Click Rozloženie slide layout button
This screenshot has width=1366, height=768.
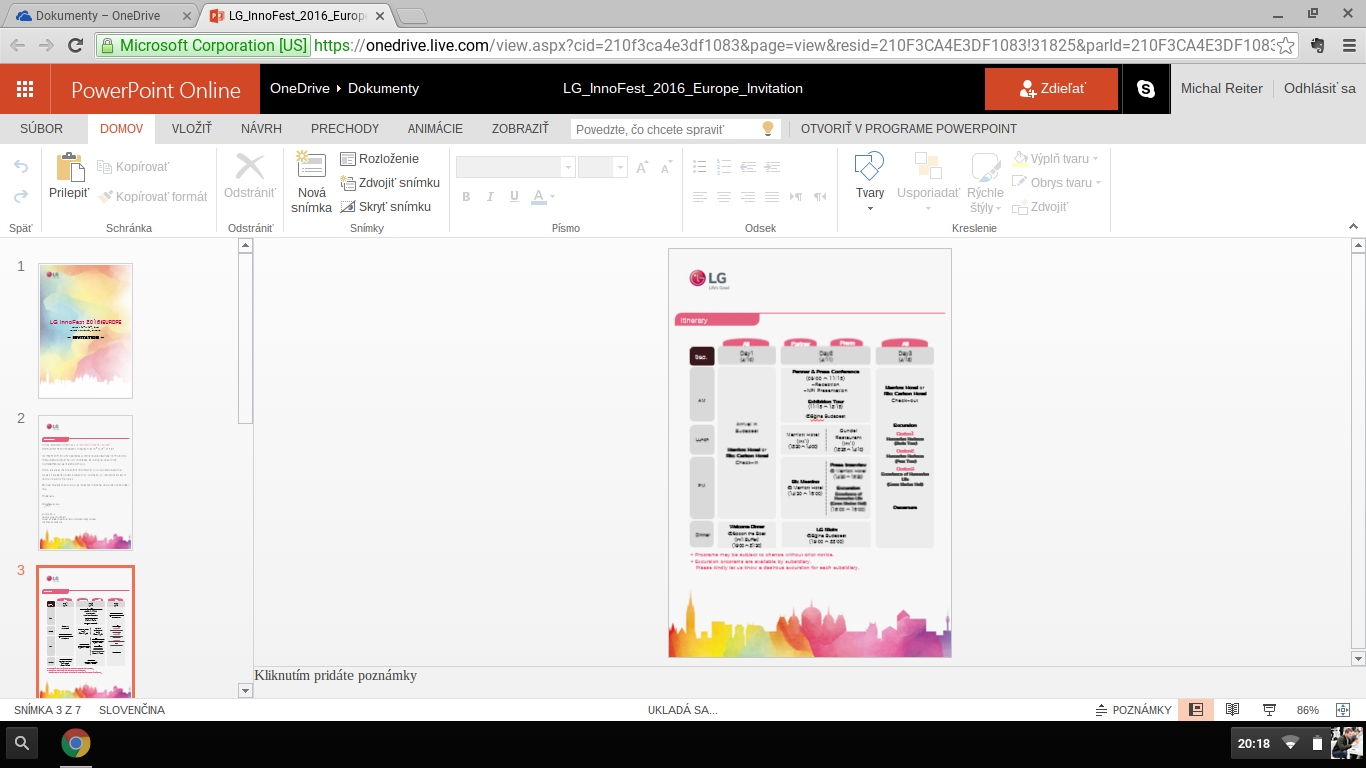point(379,159)
